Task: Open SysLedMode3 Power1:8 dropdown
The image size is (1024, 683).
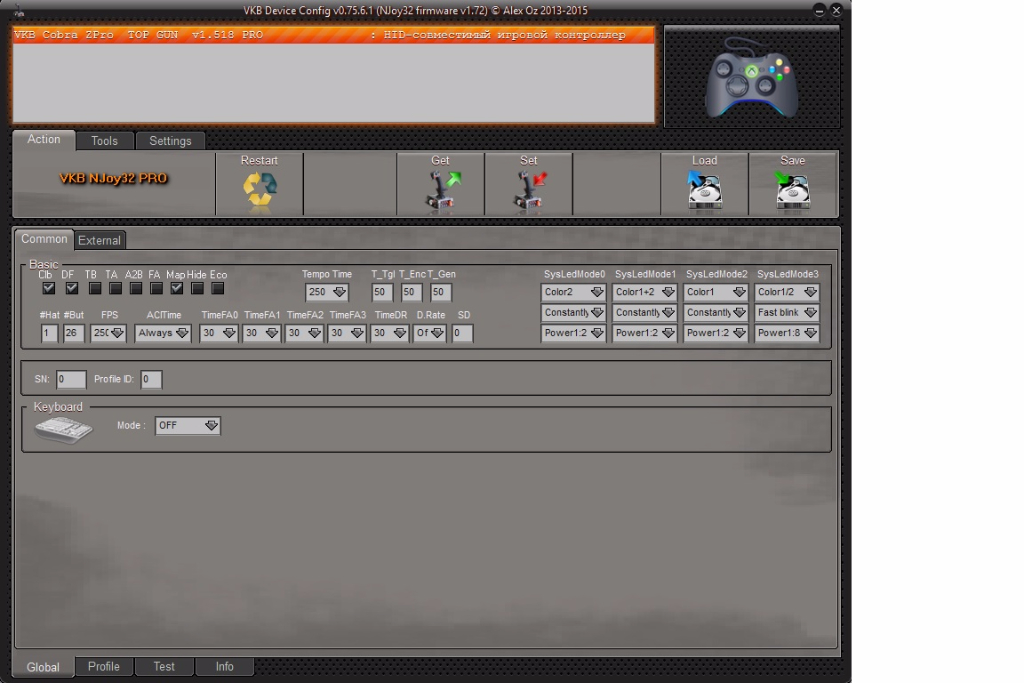Action: pos(787,333)
